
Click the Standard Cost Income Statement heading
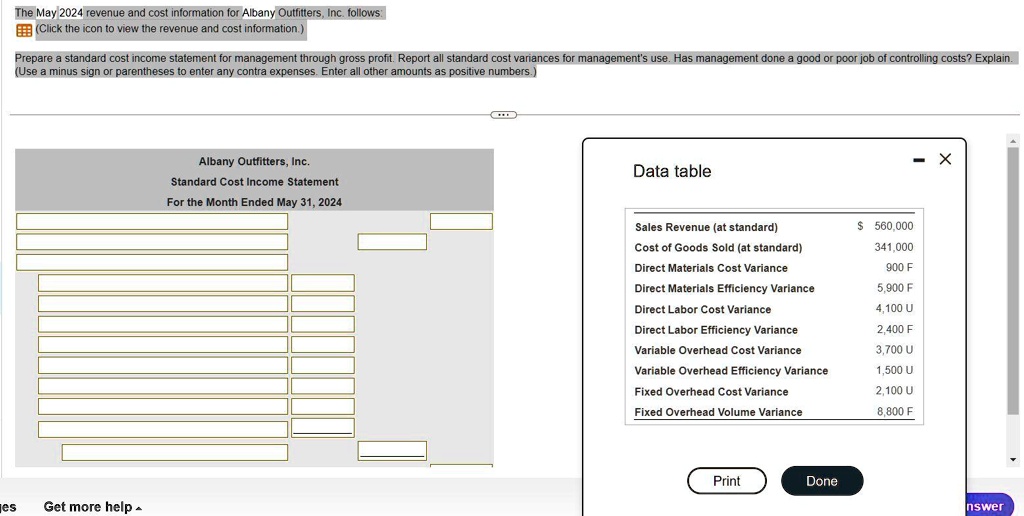click(x=255, y=182)
